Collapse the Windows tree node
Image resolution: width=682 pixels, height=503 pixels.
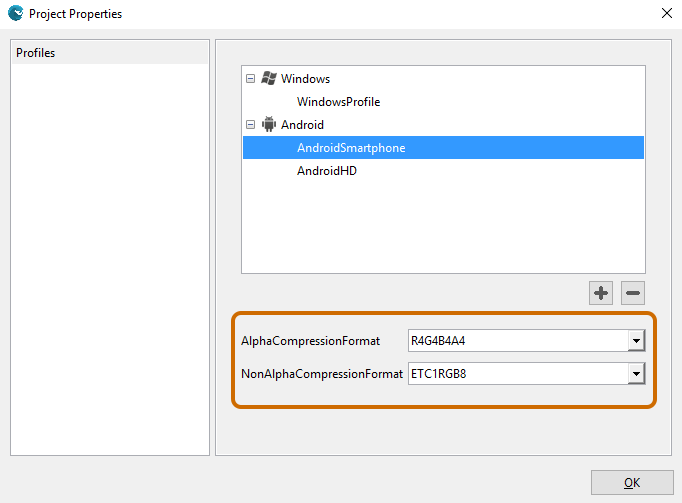(x=250, y=79)
